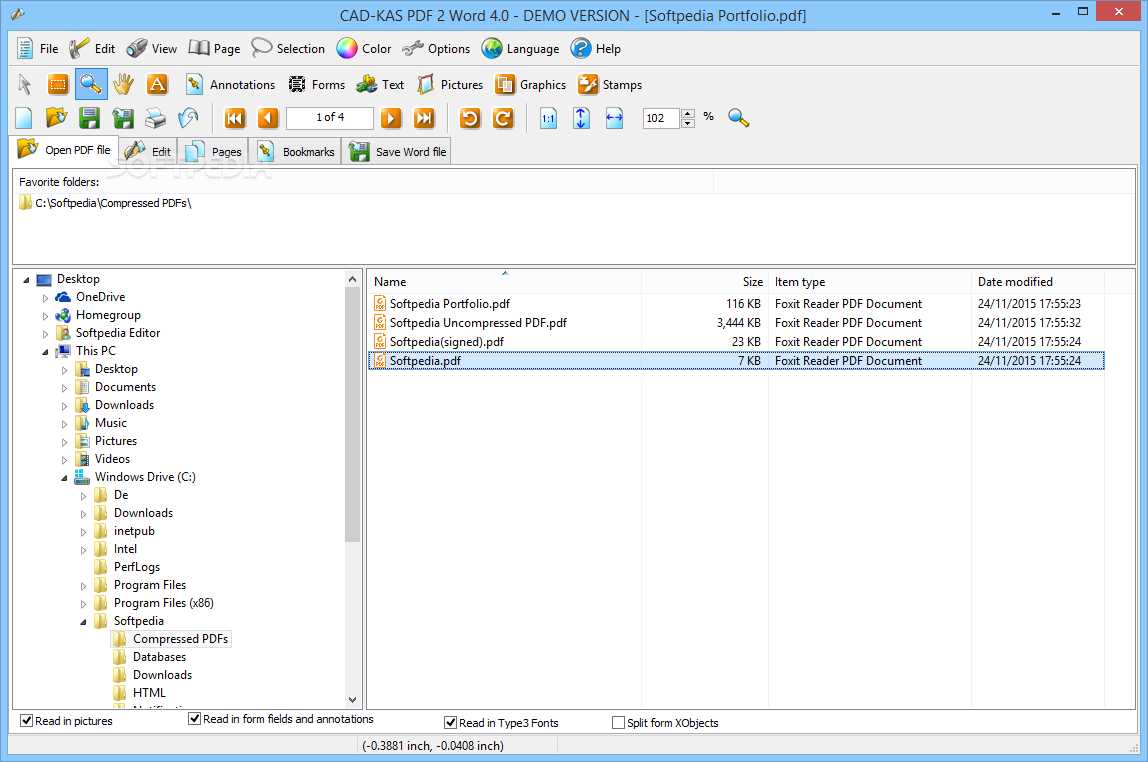The image size is (1148, 762).
Task: Go to the previous page
Action: click(268, 118)
